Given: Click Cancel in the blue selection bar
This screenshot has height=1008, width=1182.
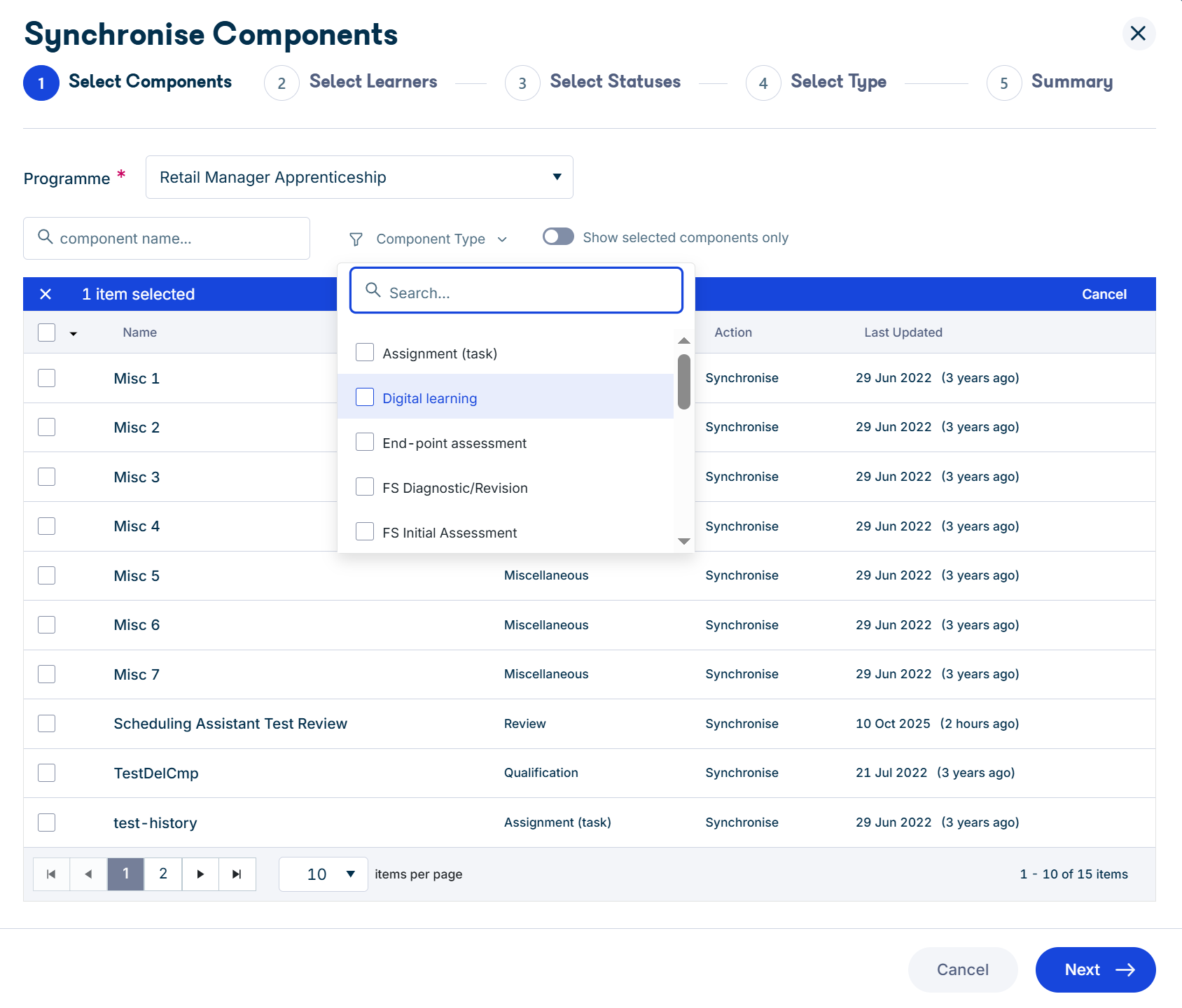Looking at the screenshot, I should click(1104, 294).
